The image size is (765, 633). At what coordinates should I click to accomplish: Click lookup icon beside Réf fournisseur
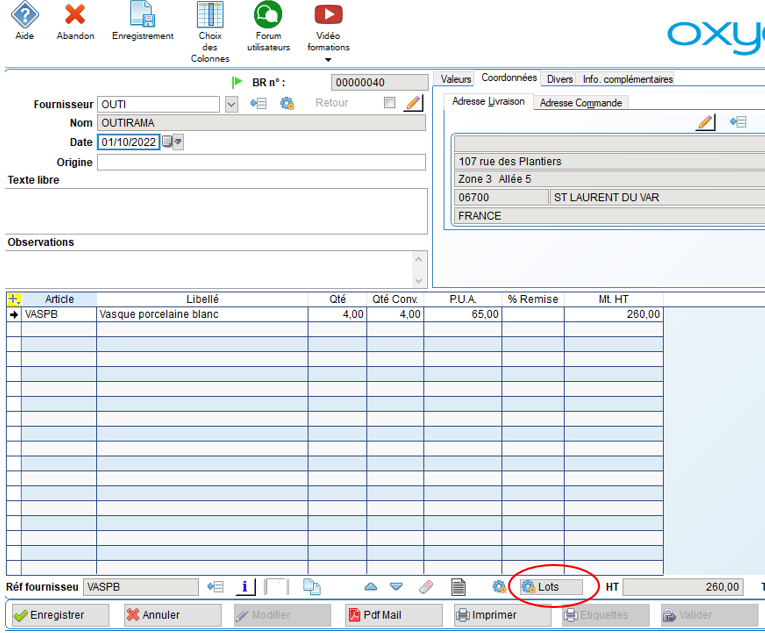coord(215,586)
